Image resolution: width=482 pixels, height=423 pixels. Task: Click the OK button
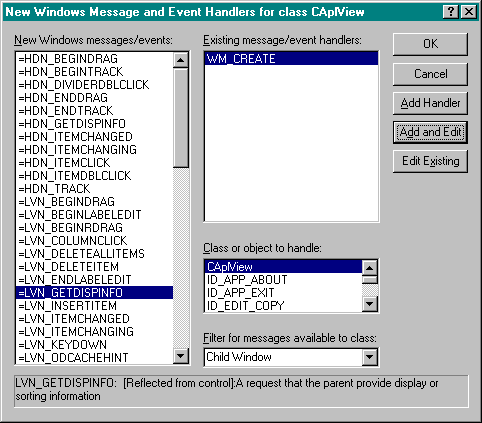point(430,44)
